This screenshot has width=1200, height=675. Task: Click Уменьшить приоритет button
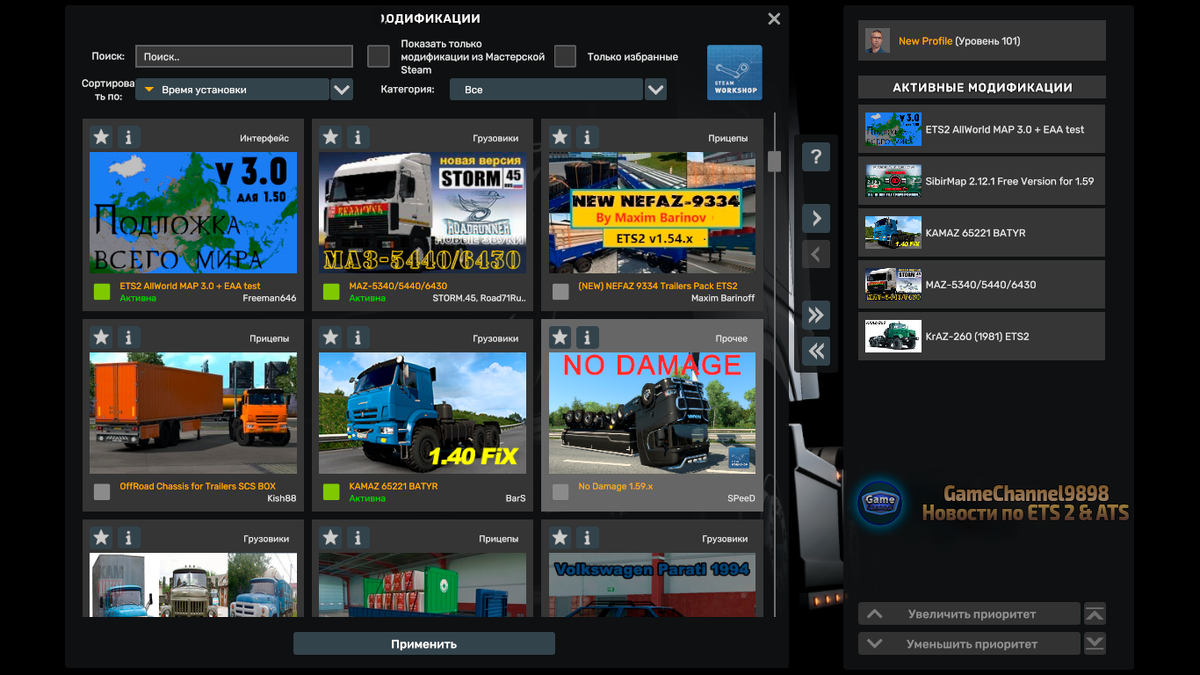pyautogui.click(x=970, y=644)
